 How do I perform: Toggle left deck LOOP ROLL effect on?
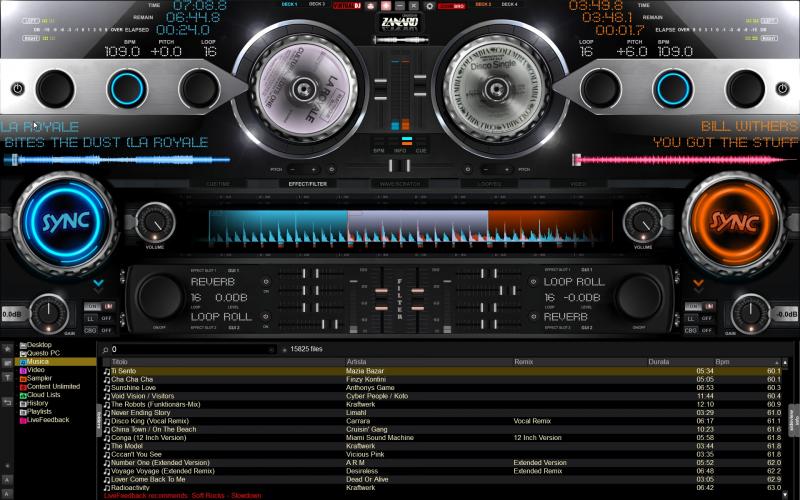pos(266,316)
